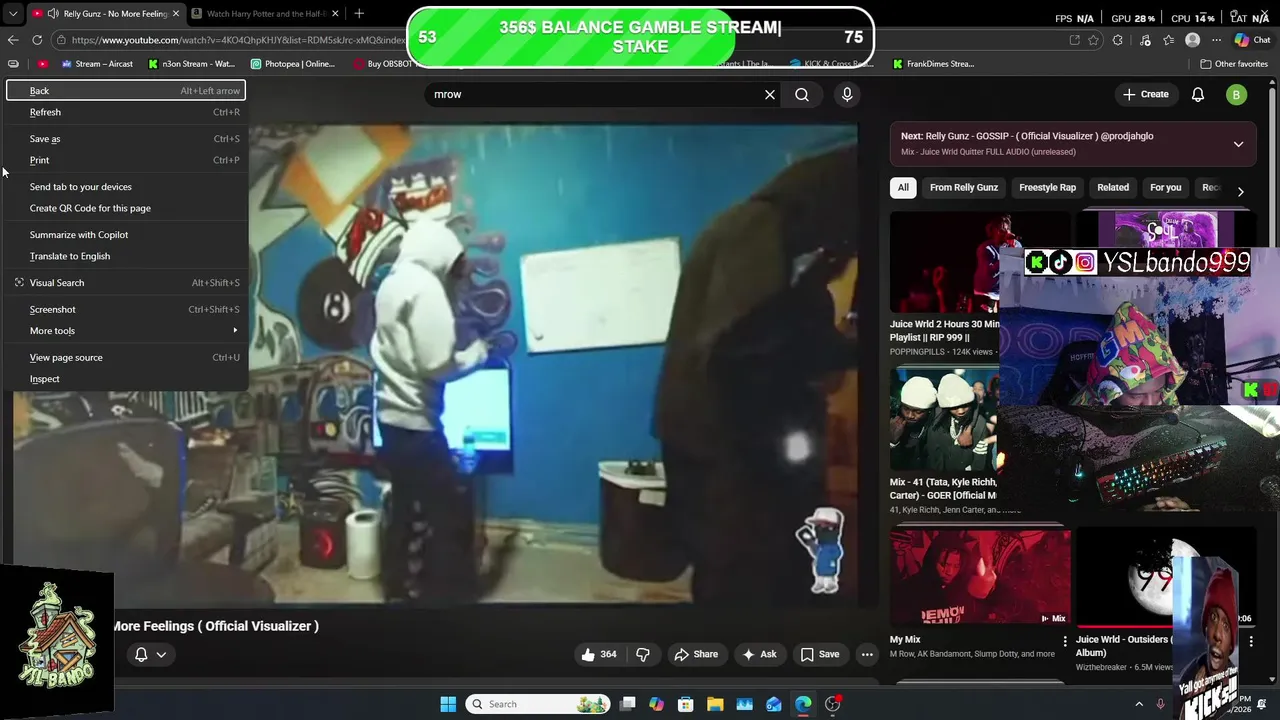Choose Print in the context menu
Image resolution: width=1280 pixels, height=720 pixels.
[x=125, y=160]
